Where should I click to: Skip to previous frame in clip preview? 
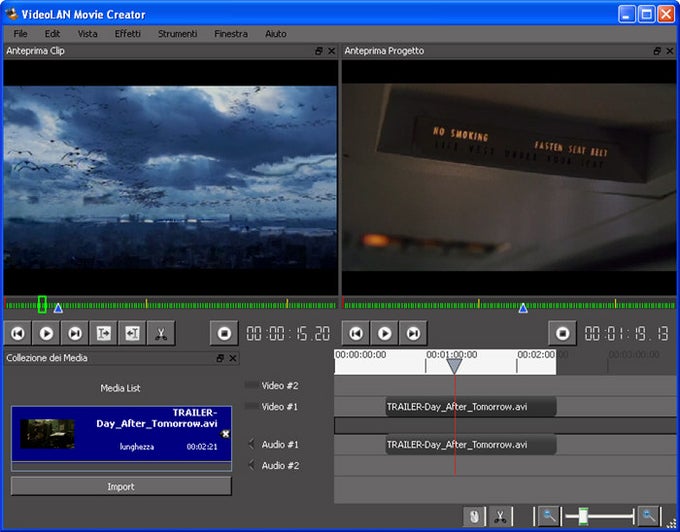pos(17,333)
